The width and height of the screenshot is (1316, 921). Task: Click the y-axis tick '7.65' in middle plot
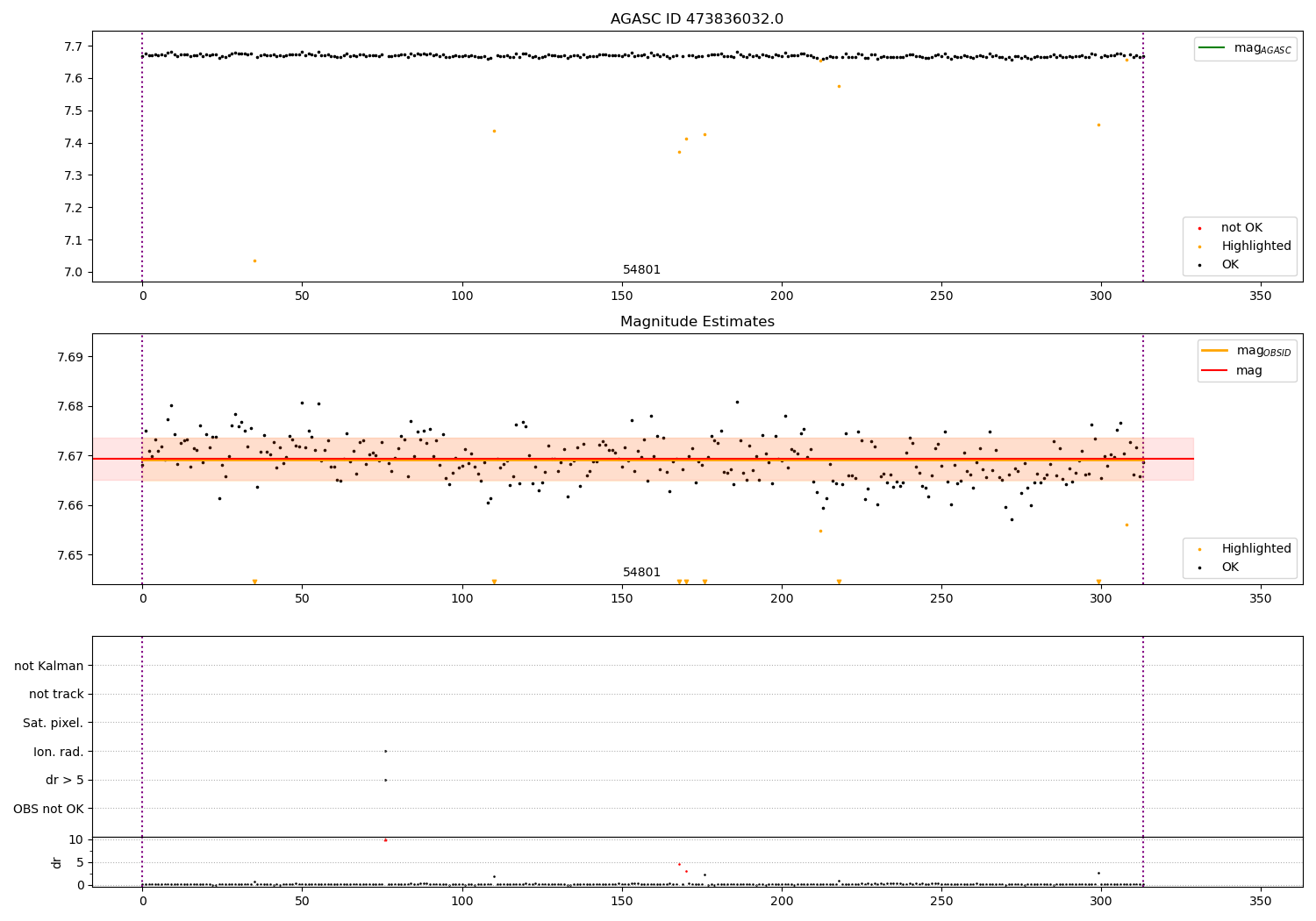(71, 555)
